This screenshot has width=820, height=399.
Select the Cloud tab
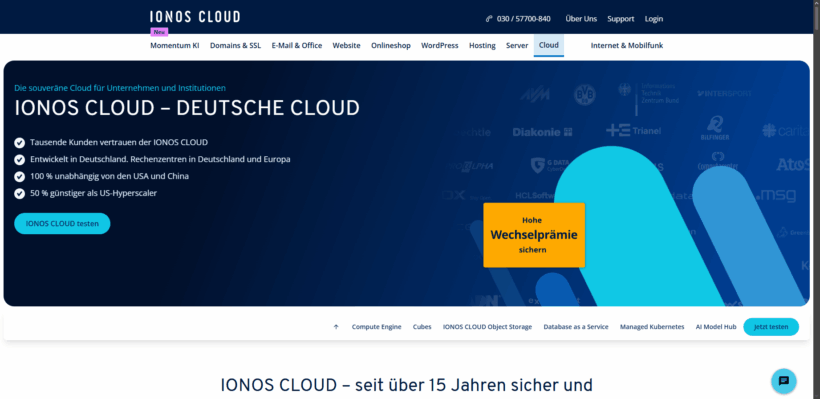tap(549, 45)
